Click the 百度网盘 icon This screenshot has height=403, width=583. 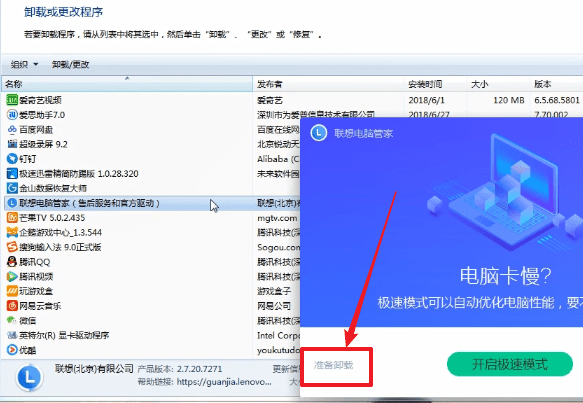click(12, 129)
